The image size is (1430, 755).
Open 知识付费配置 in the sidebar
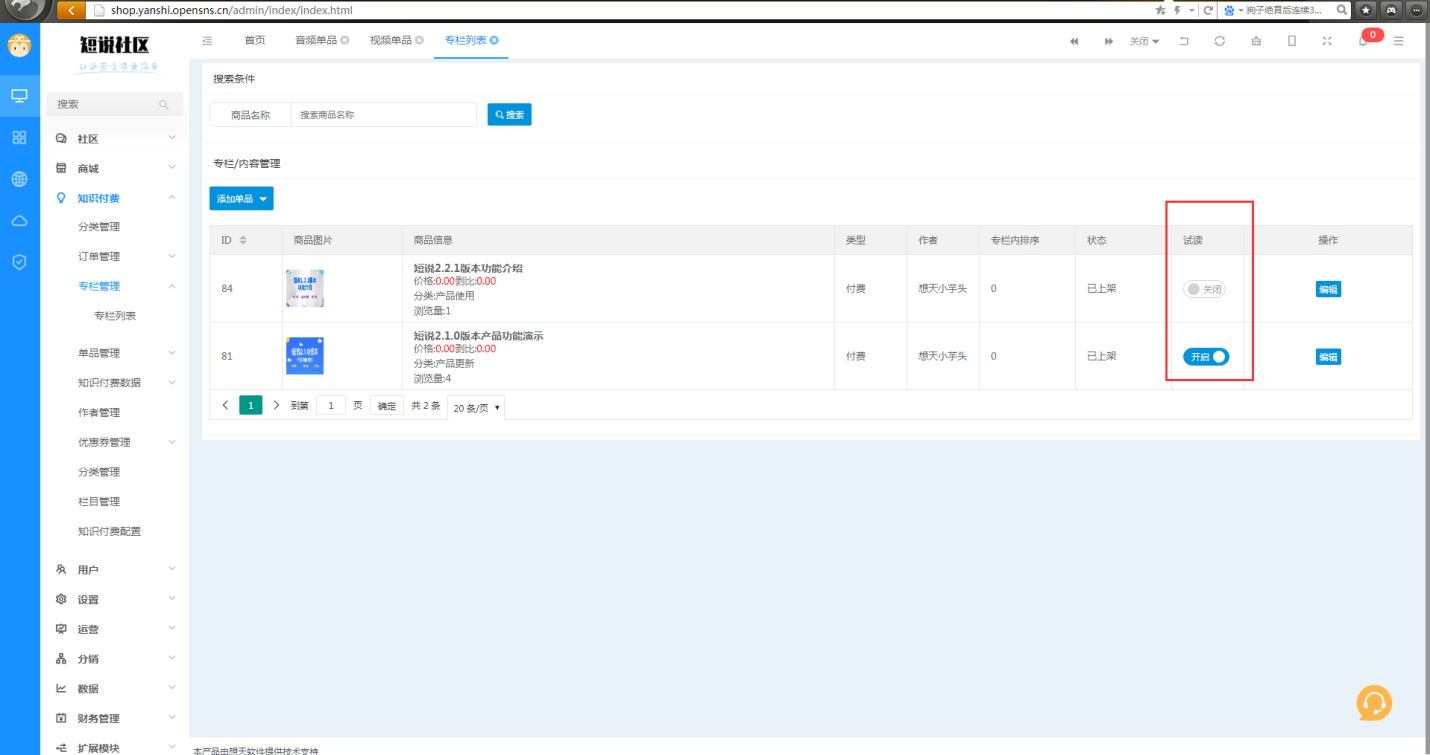tap(110, 532)
